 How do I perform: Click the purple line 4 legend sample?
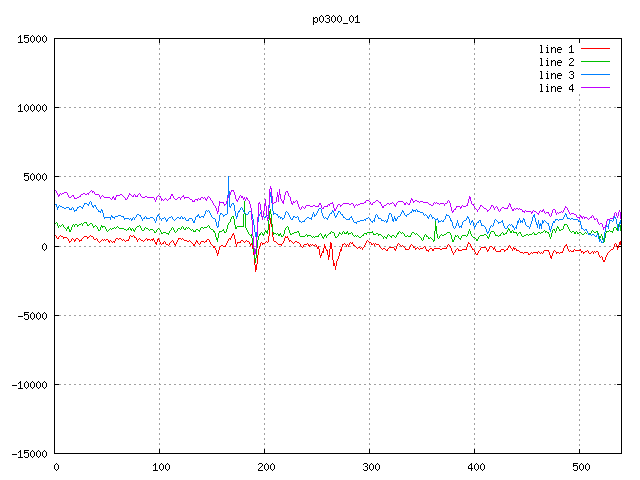595,88
